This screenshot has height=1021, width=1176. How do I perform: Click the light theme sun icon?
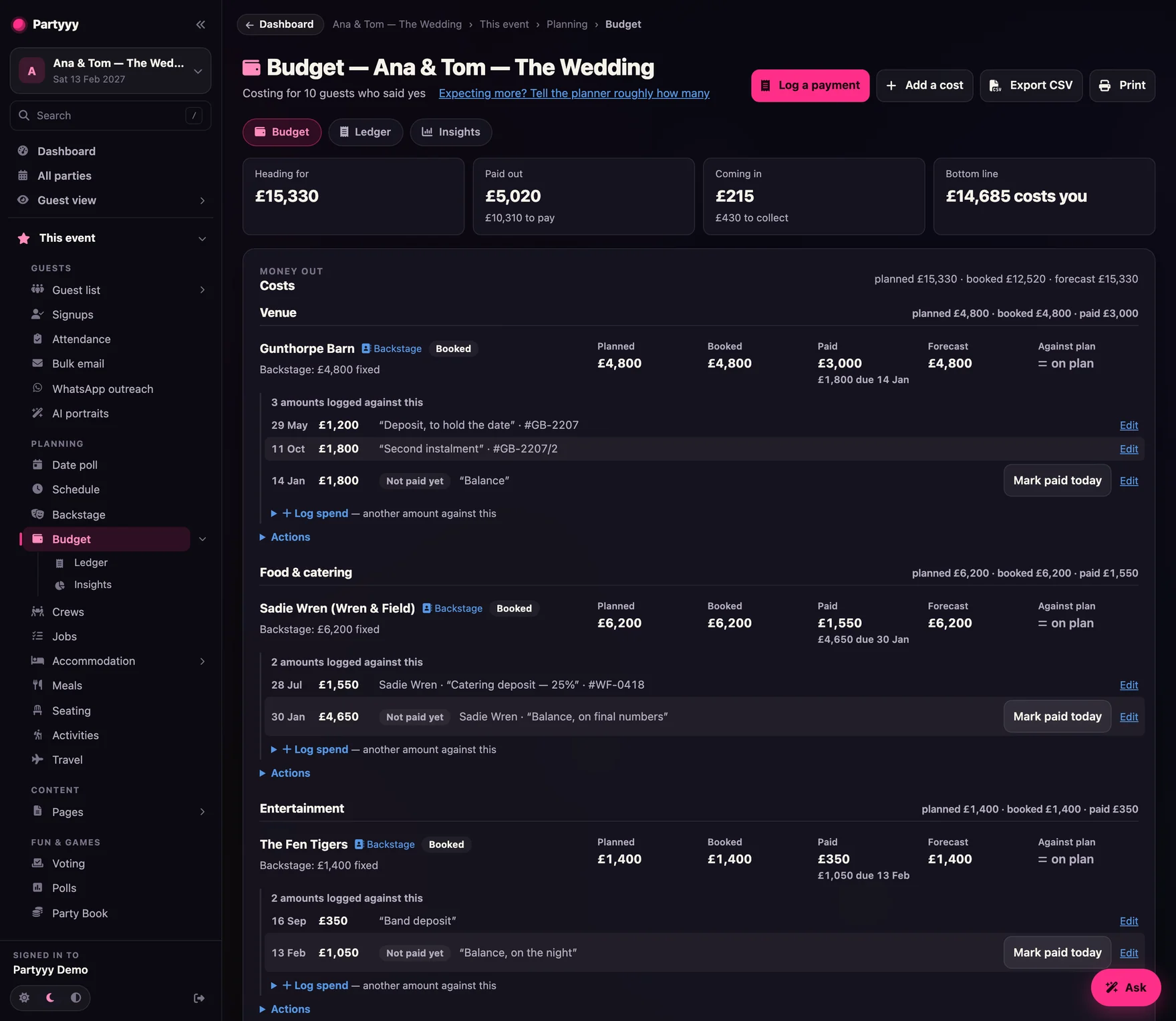coord(25,998)
